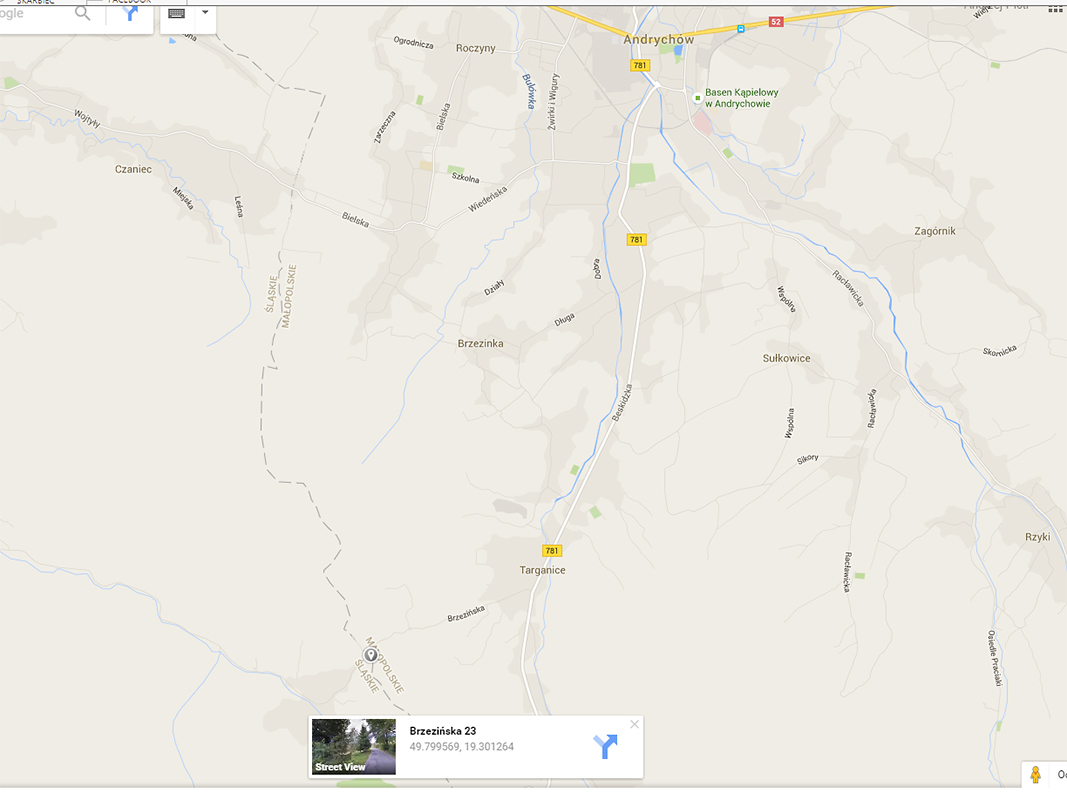The height and width of the screenshot is (800, 1067).
Task: Get directions to Brzezińska 23 from card
Action: (x=604, y=746)
